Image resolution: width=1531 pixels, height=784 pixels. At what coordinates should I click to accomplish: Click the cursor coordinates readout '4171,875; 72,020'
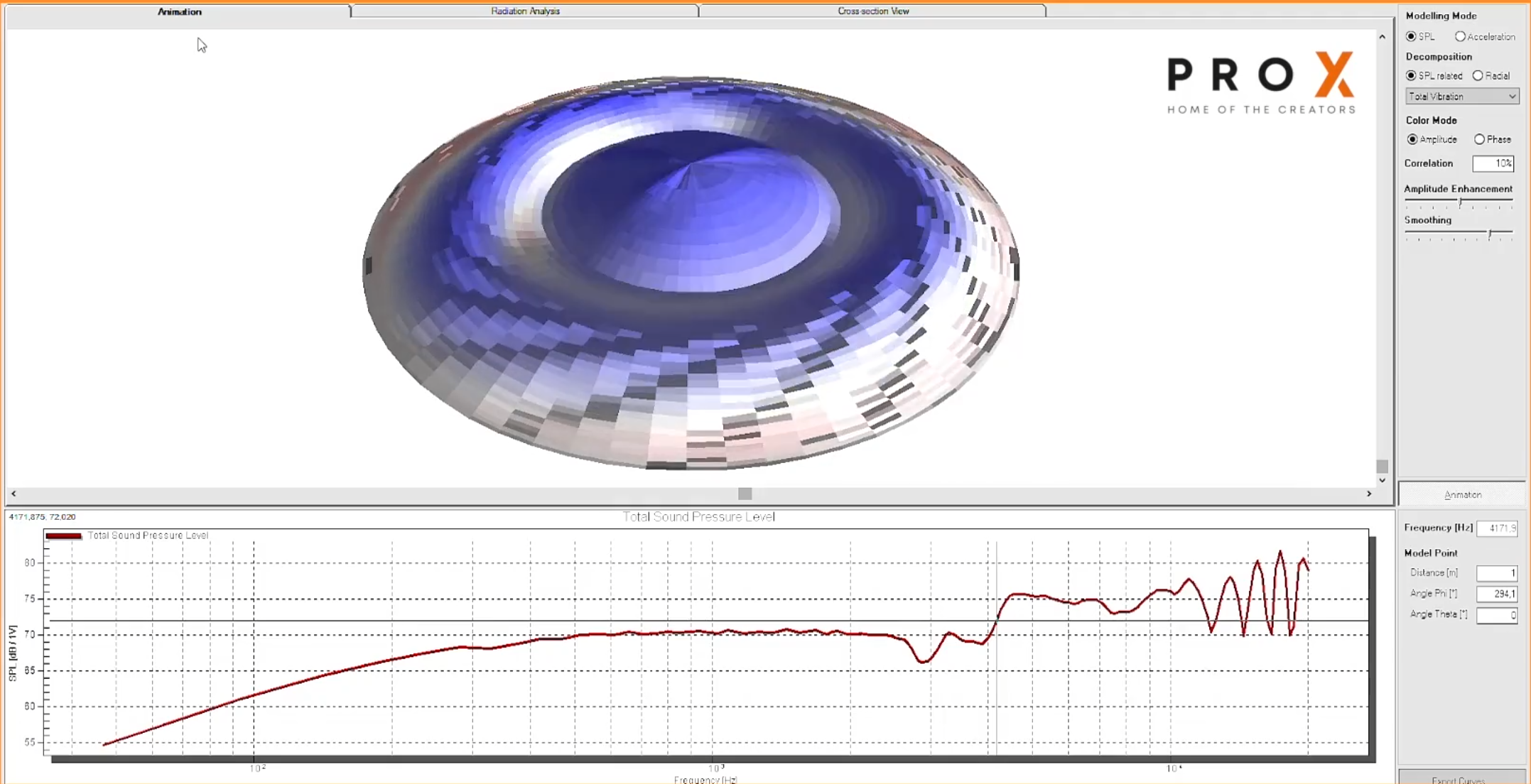pos(42,517)
